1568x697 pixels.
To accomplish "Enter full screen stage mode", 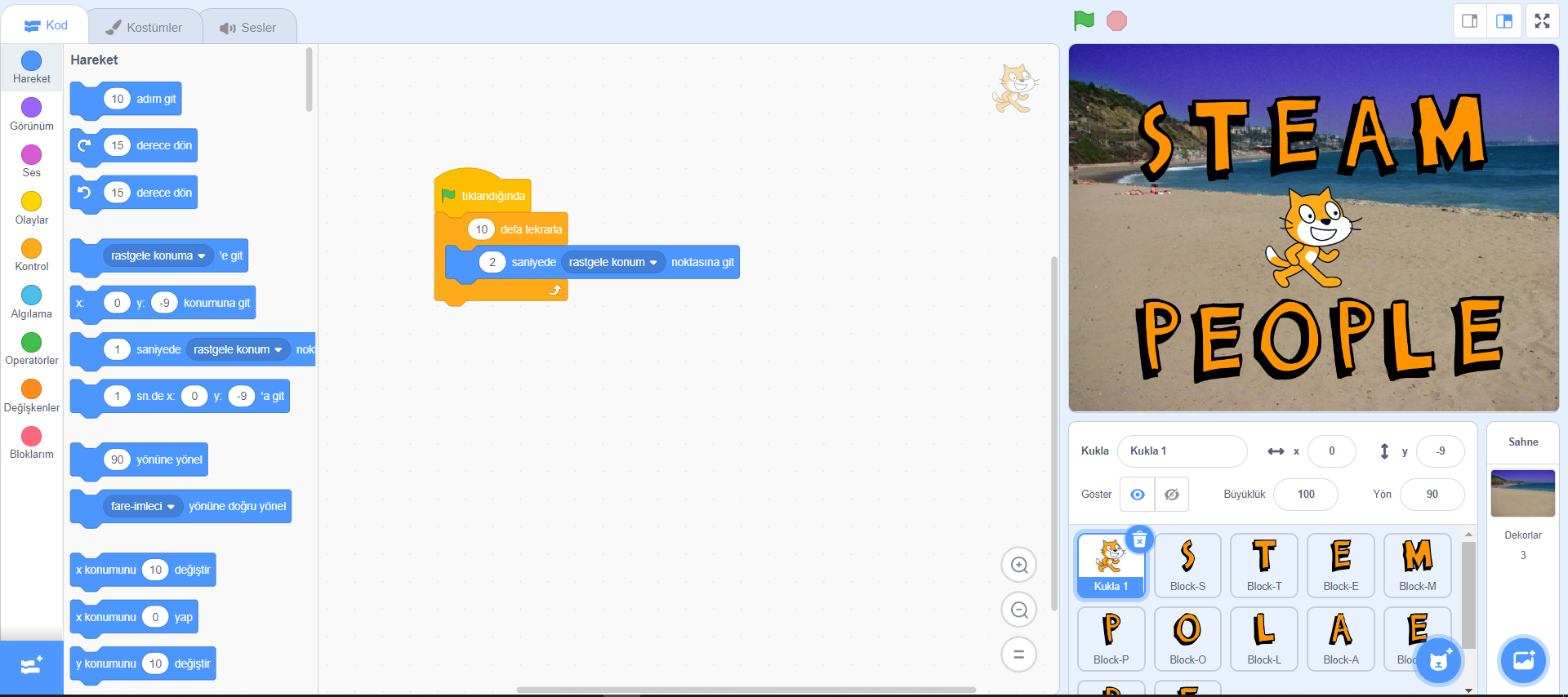I will tap(1542, 21).
